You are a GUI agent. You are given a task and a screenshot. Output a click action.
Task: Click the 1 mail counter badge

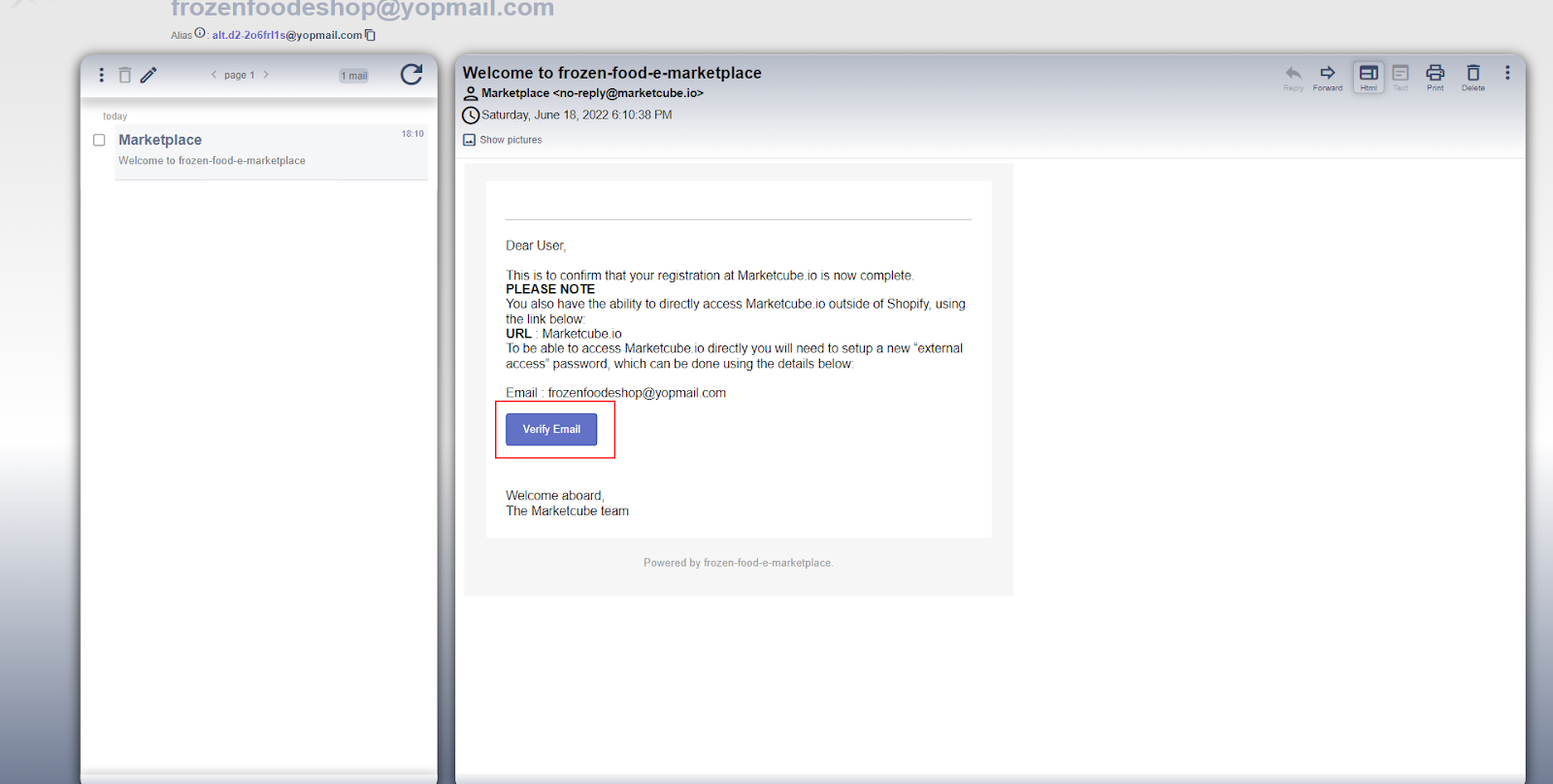(x=354, y=76)
